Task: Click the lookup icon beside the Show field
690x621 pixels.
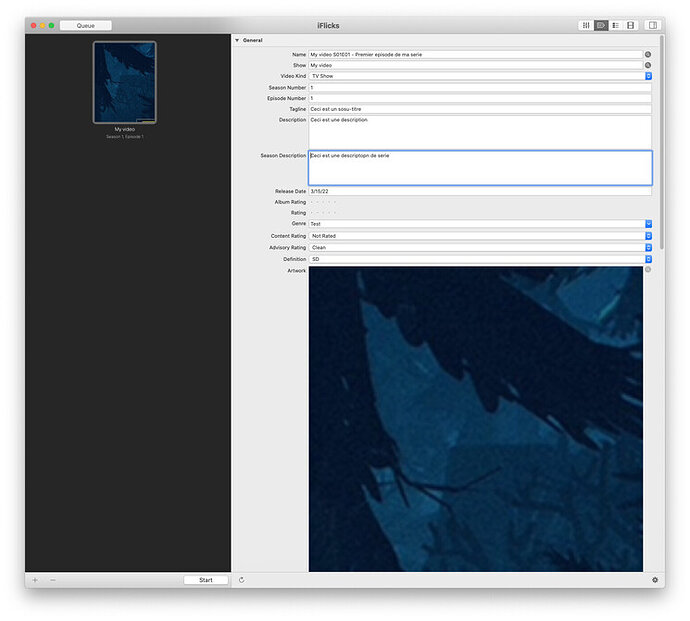Action: point(648,65)
